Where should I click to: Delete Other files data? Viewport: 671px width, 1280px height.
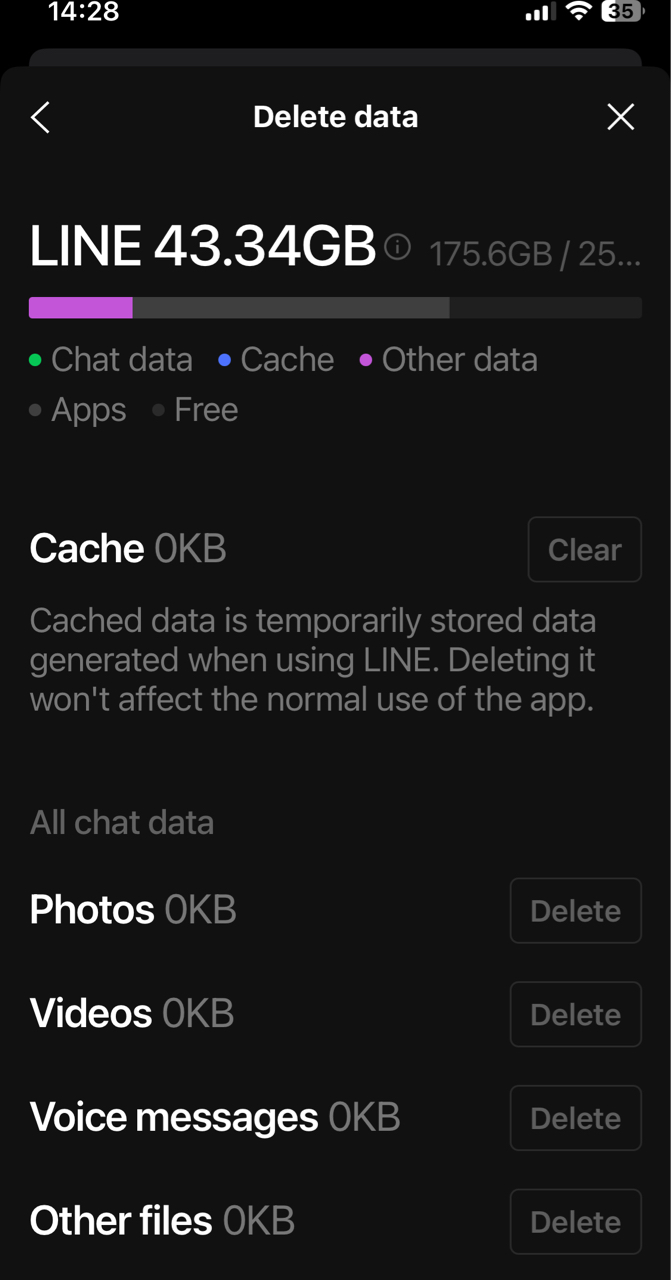point(575,1221)
